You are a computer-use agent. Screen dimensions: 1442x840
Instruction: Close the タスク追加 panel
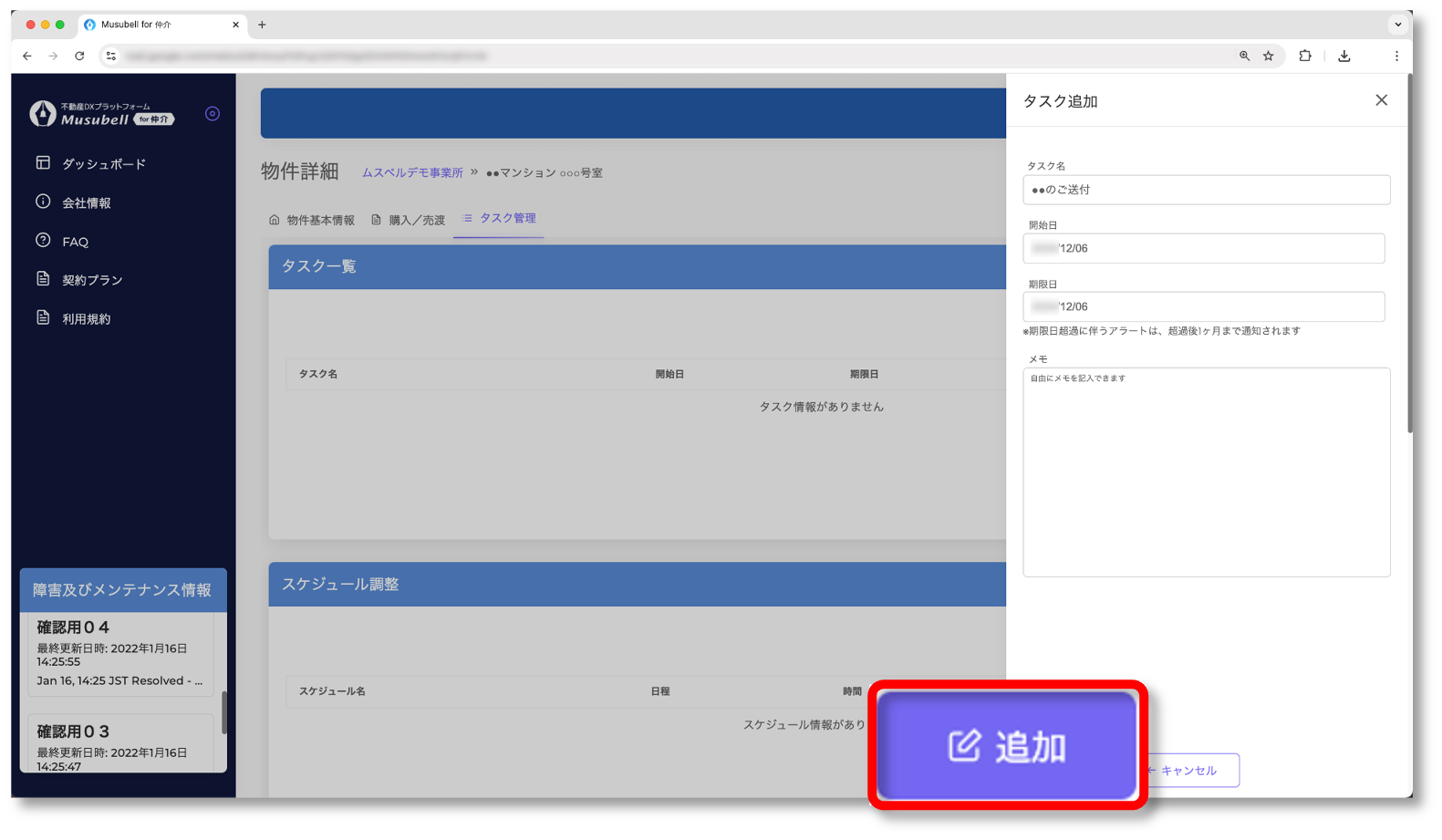pos(1381,100)
